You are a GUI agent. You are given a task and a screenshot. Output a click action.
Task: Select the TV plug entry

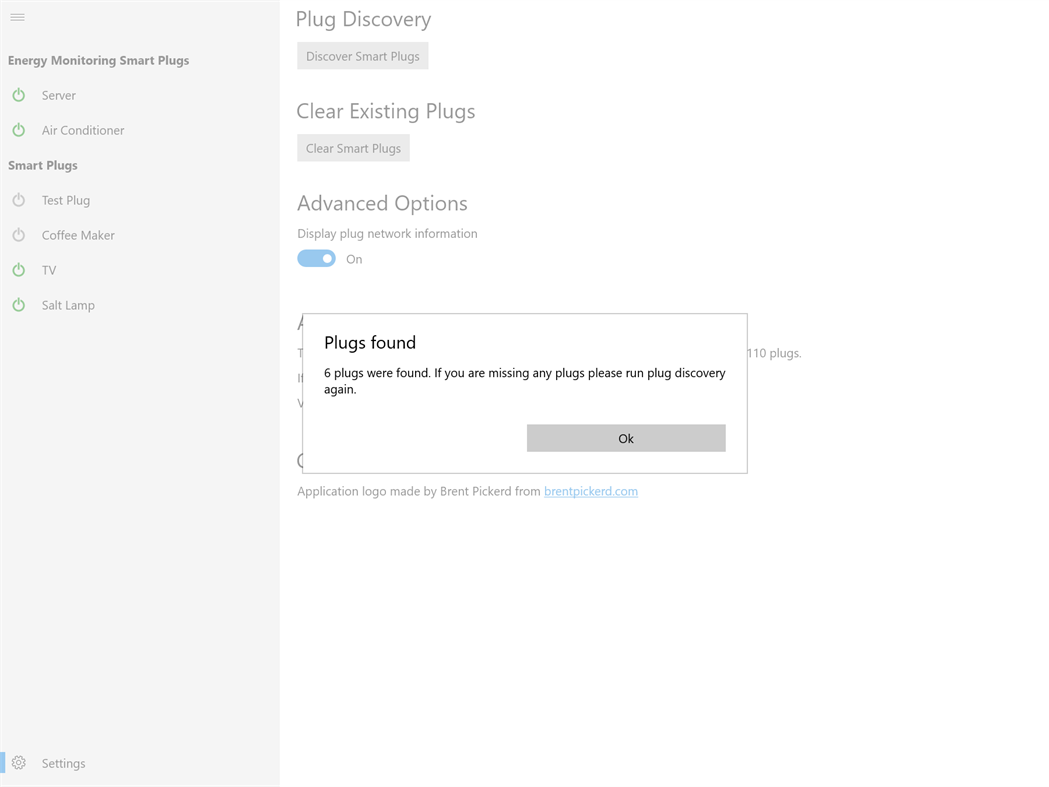[x=49, y=270]
